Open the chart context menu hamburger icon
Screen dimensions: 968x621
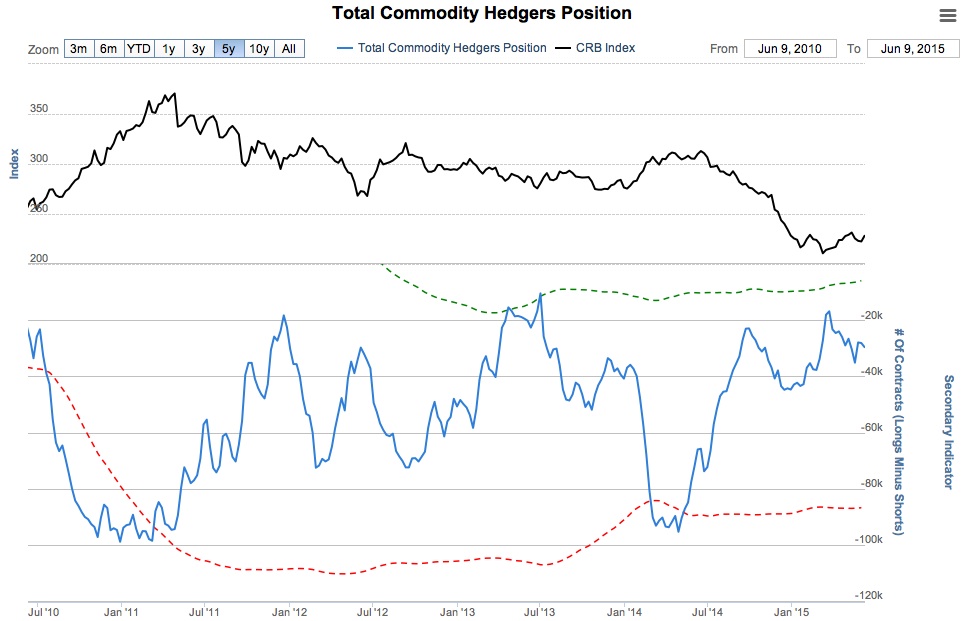[x=948, y=14]
